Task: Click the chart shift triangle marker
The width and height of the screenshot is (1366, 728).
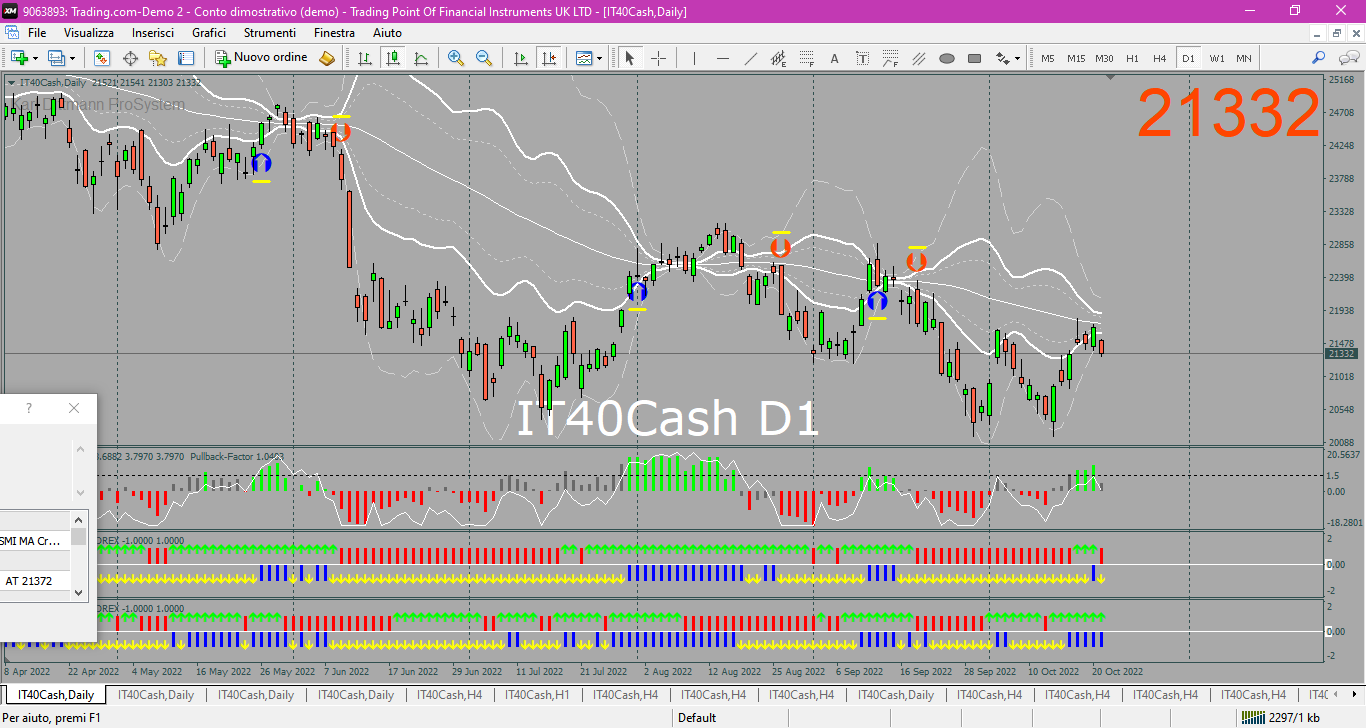Action: (1110, 78)
